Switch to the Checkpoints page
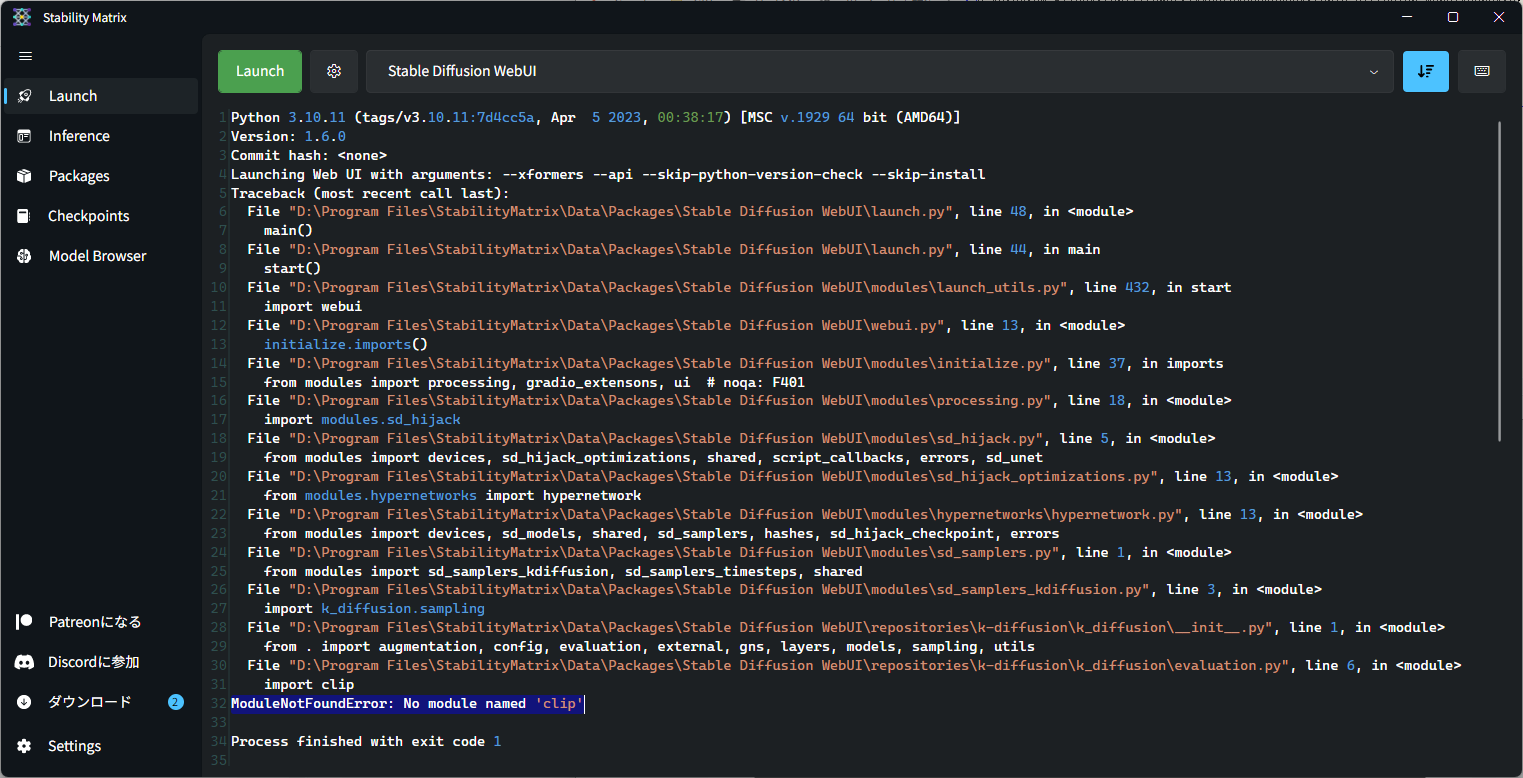Viewport: 1523px width, 778px height. coord(101,216)
